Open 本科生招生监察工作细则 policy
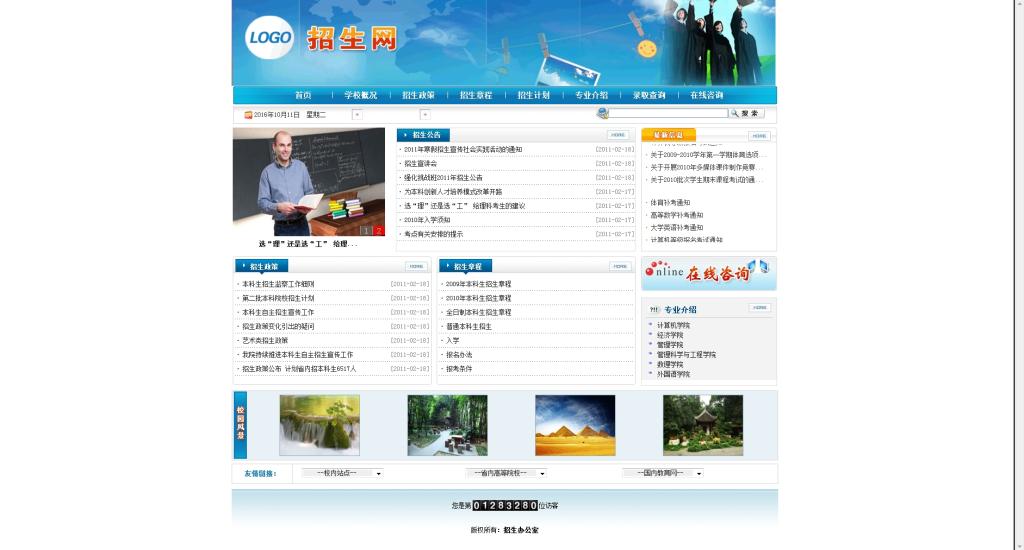The image size is (1024, 550). [x=278, y=284]
